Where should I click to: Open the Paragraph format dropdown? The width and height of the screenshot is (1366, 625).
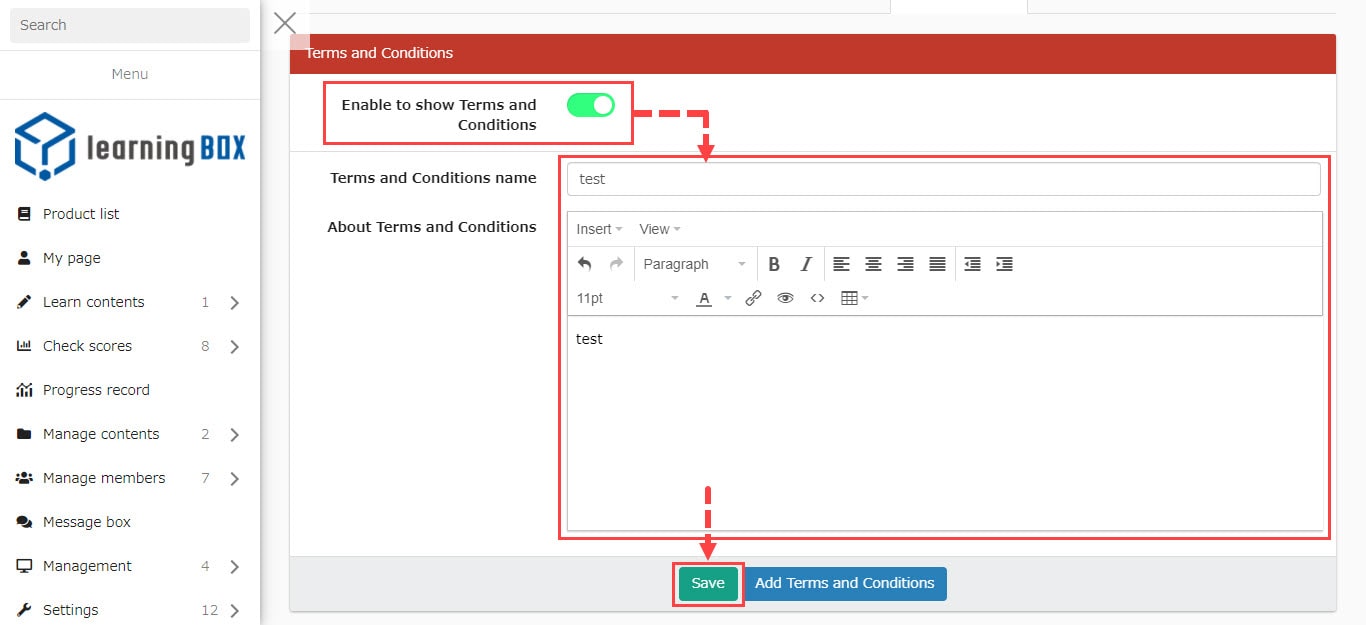pos(694,265)
